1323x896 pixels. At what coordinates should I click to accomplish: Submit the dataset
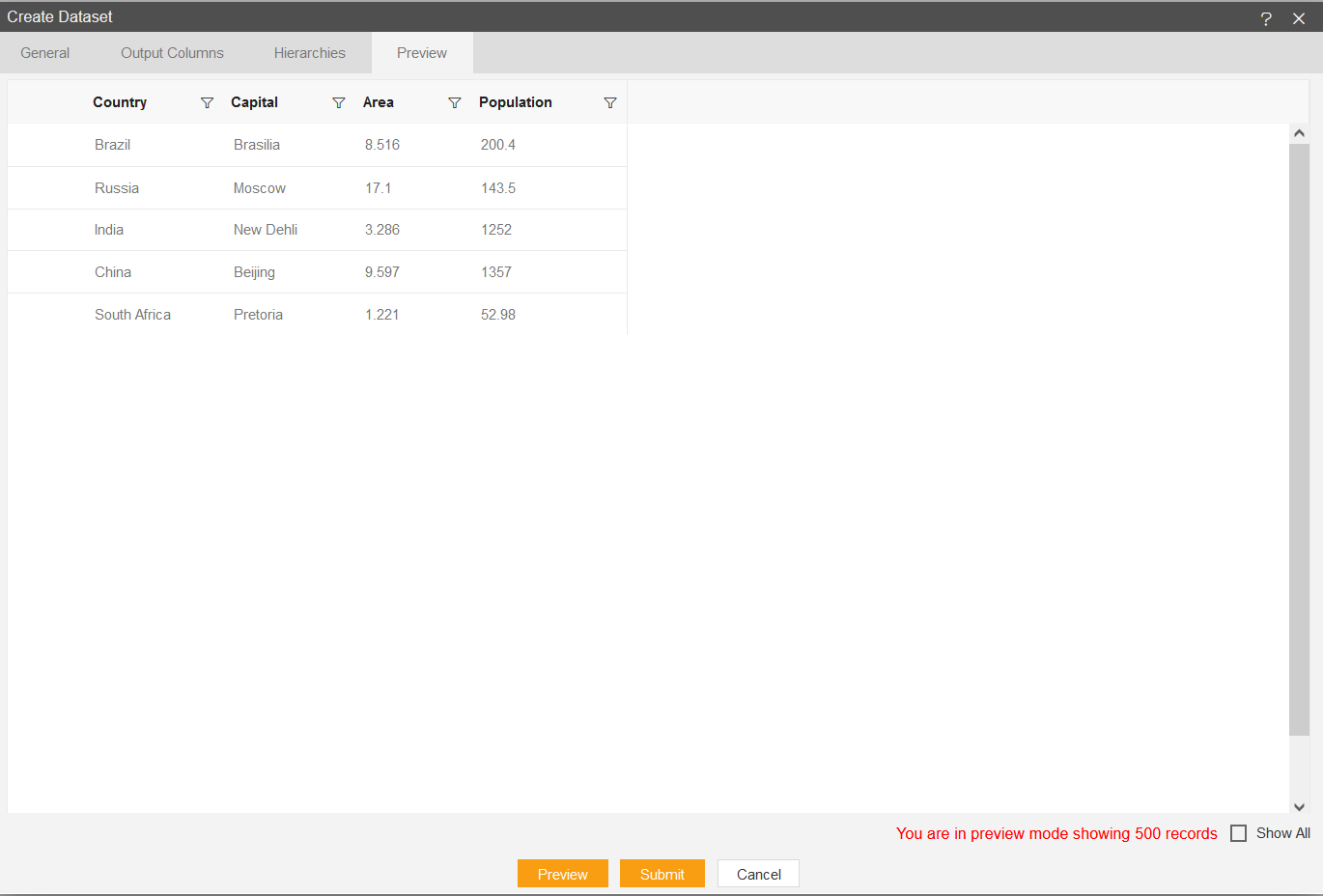[x=662, y=874]
